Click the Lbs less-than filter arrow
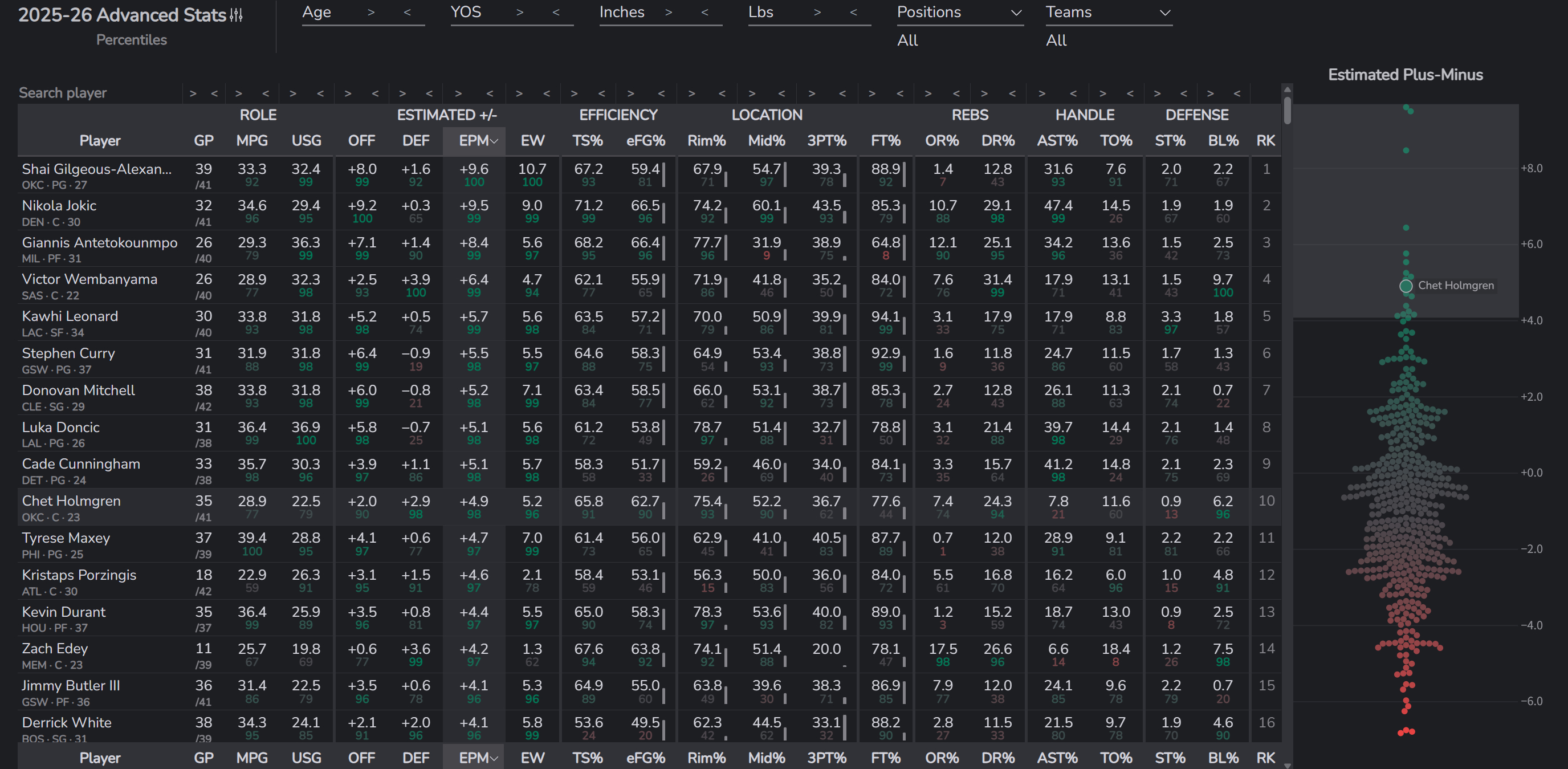This screenshot has height=769, width=1568. pyautogui.click(x=853, y=13)
